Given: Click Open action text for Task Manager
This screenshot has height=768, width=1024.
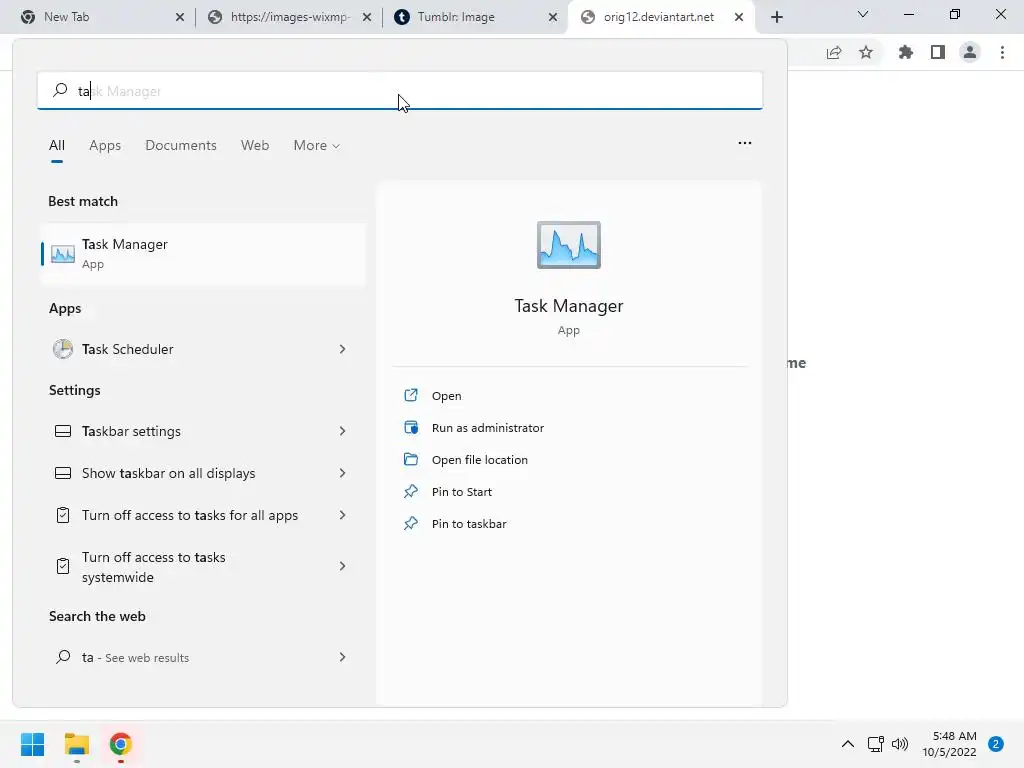Looking at the screenshot, I should point(447,396).
